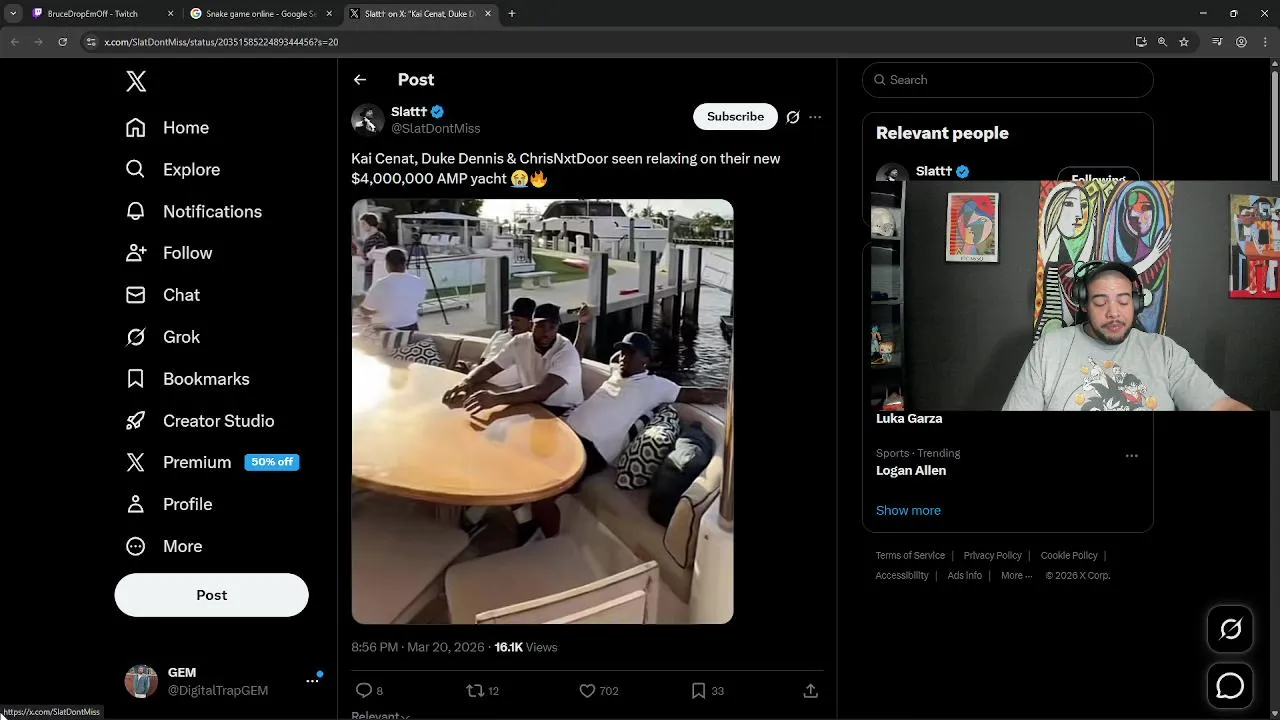Open Accessibility footer link
Image resolution: width=1280 pixels, height=720 pixels.
(902, 576)
